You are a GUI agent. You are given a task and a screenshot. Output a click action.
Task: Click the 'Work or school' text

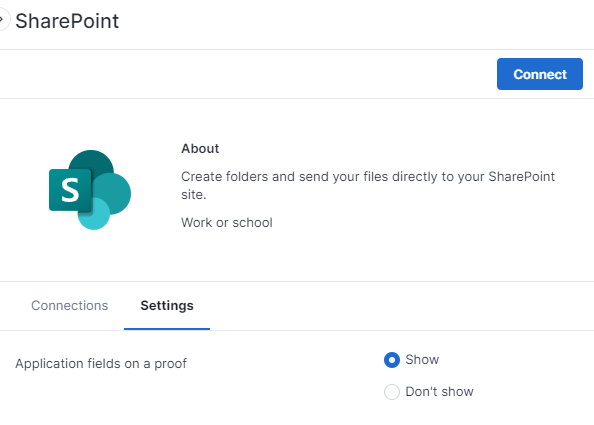[227, 222]
